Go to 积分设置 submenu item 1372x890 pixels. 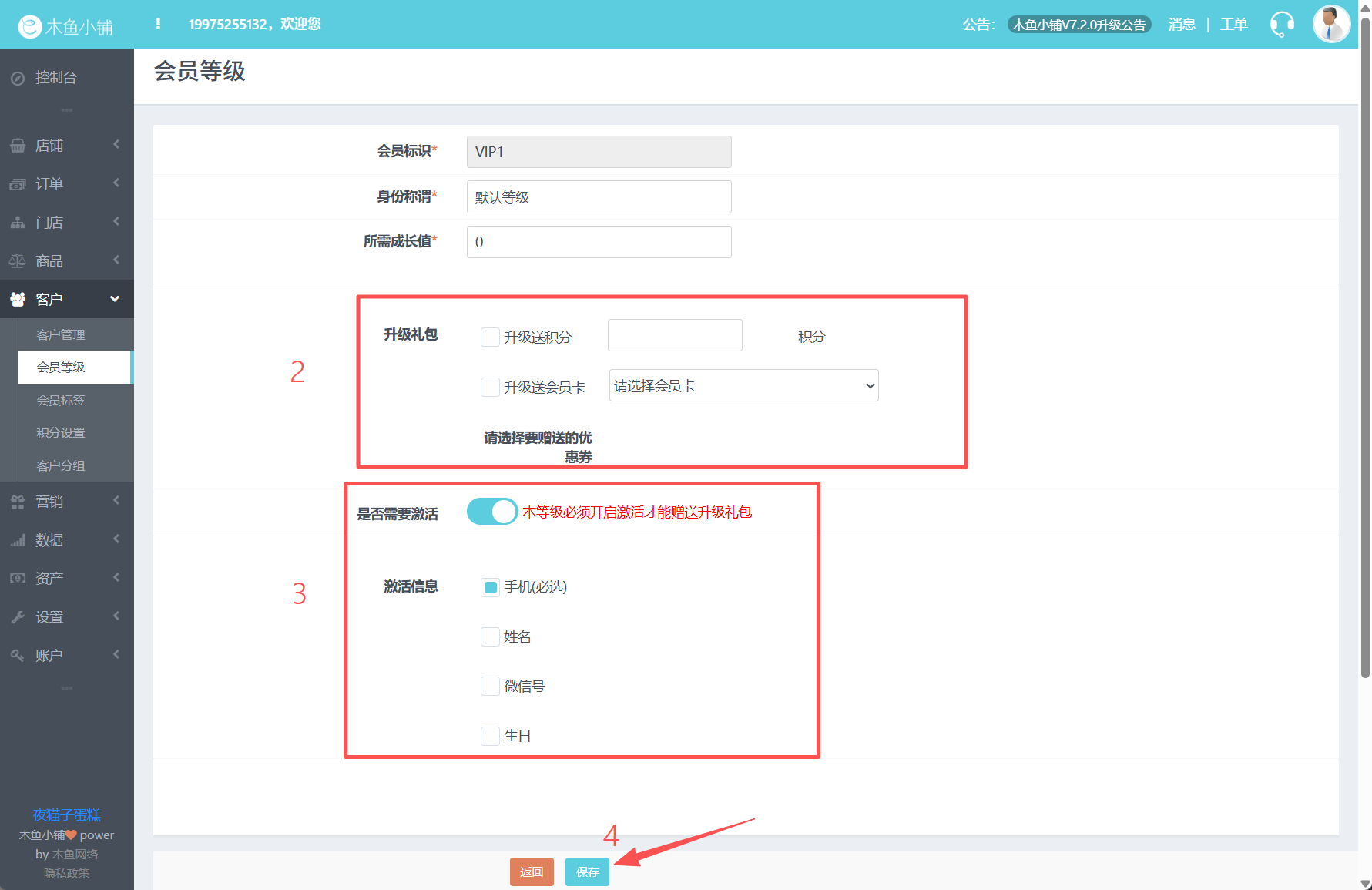coord(61,433)
